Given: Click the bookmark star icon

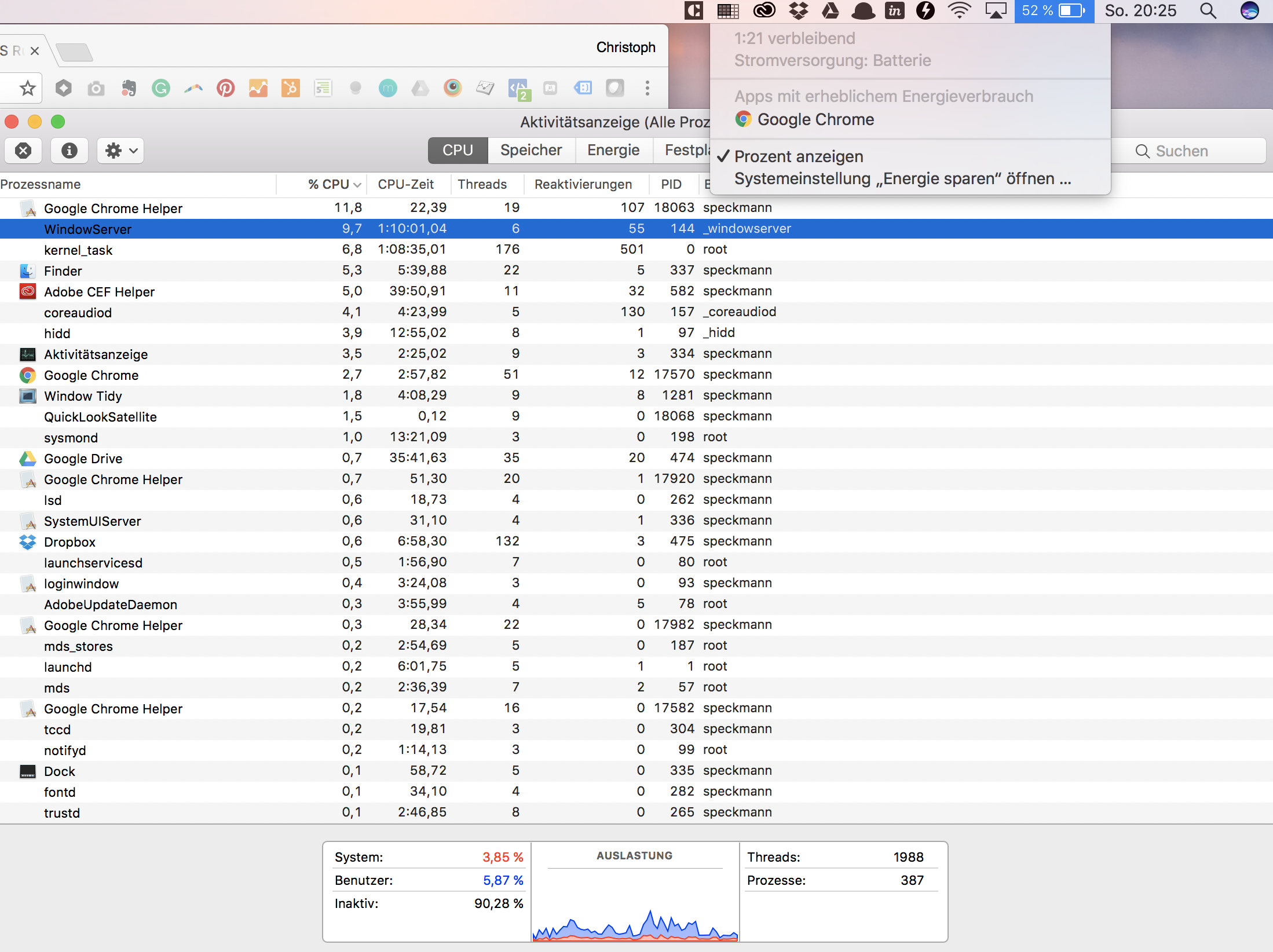Looking at the screenshot, I should (27, 88).
